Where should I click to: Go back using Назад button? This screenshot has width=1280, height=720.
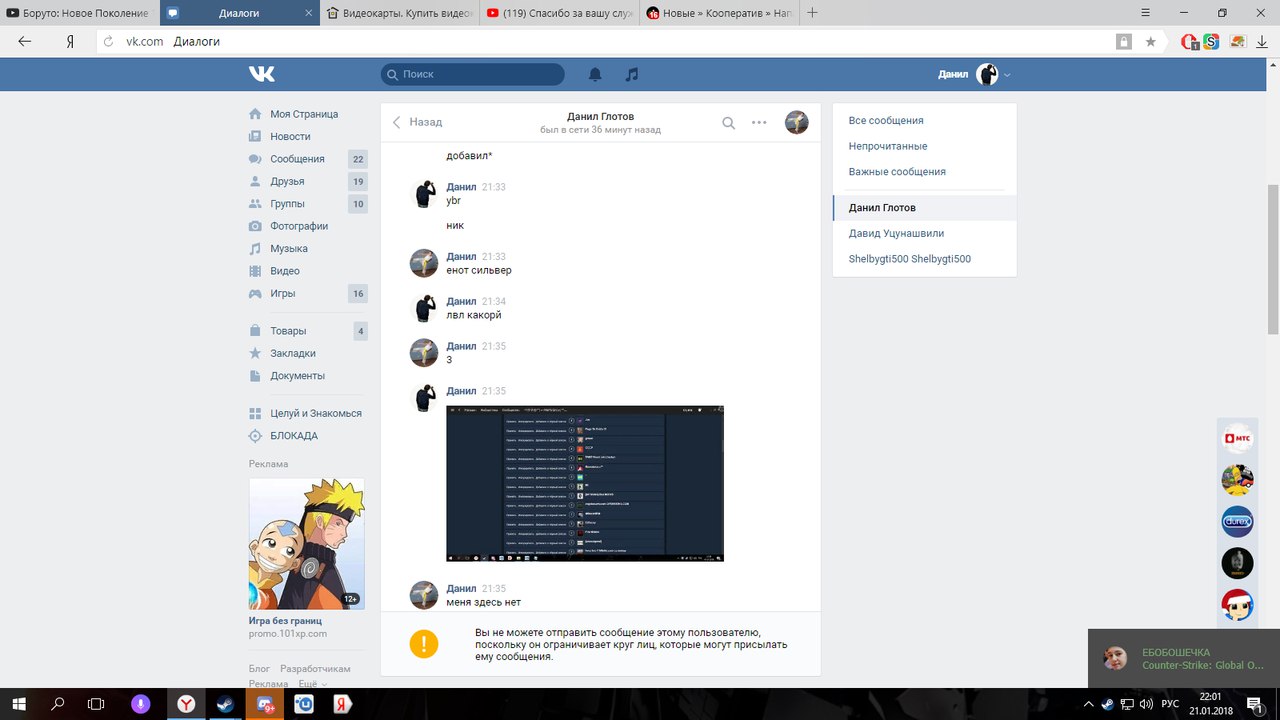click(417, 122)
